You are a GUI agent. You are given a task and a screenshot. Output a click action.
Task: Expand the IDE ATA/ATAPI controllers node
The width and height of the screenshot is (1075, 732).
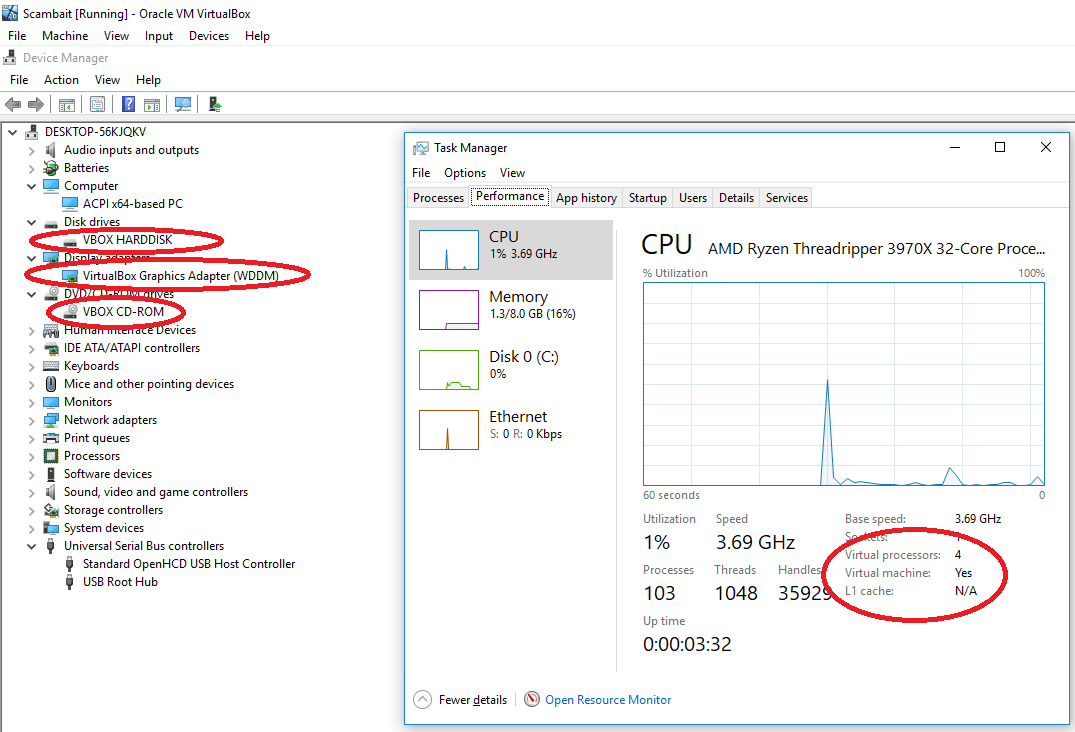click(32, 348)
